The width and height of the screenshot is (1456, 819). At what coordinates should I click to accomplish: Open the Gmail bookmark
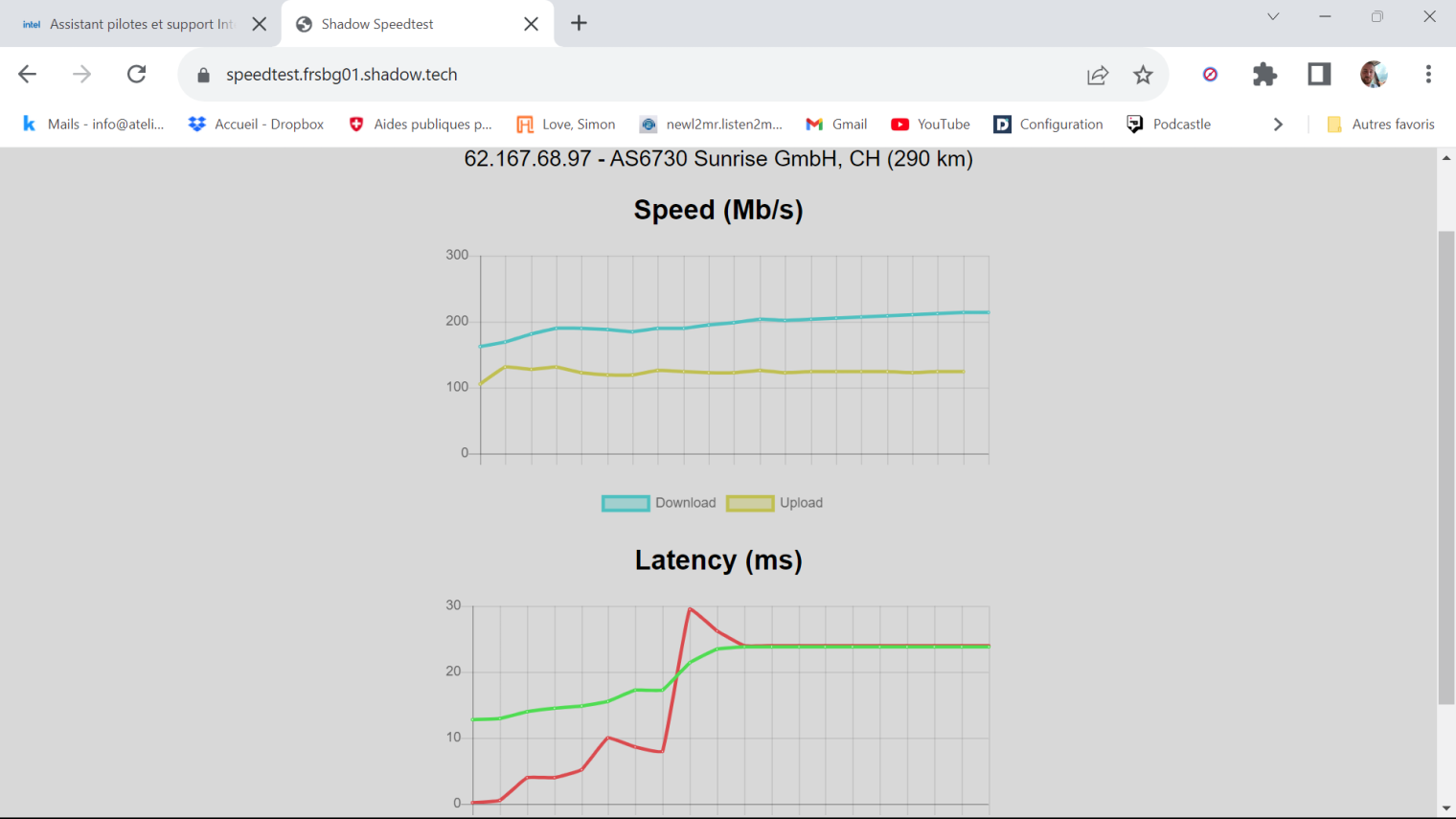click(836, 125)
